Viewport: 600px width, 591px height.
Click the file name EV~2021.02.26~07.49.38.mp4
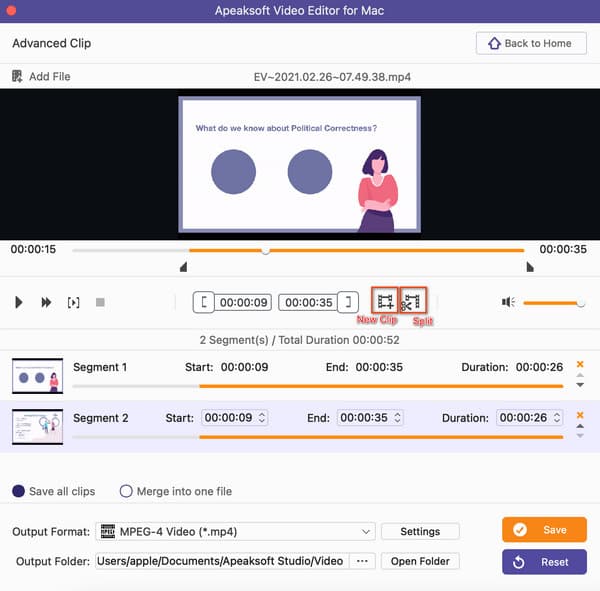click(x=332, y=77)
